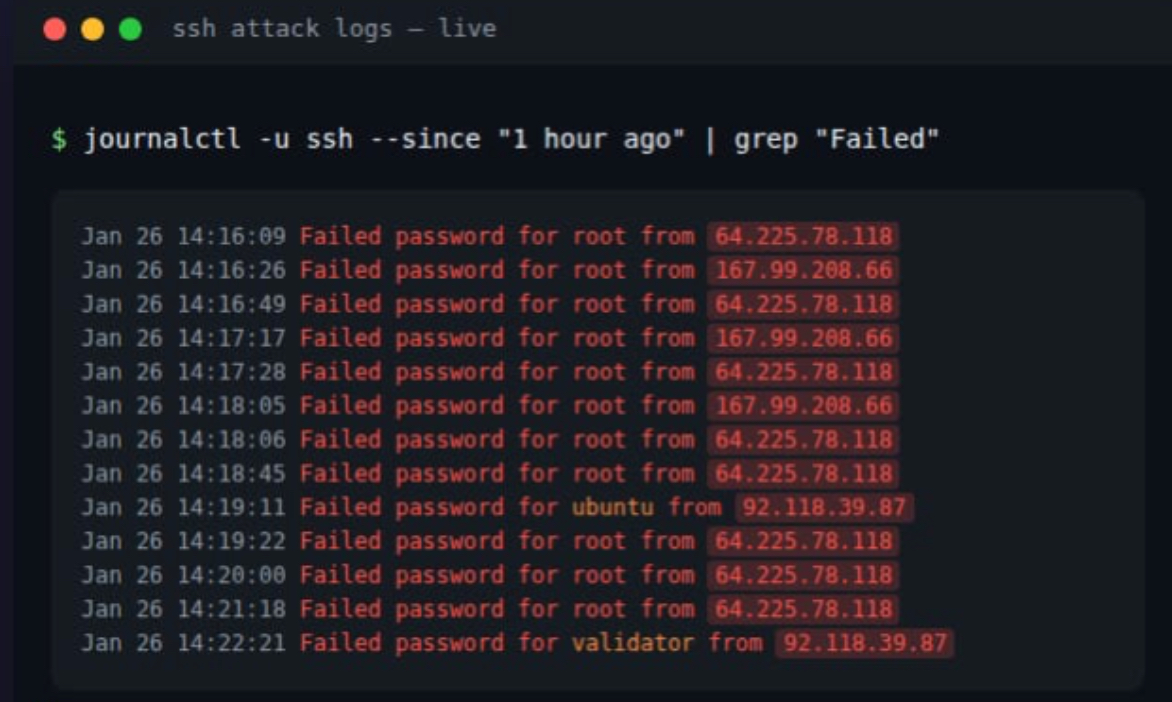Click "Failed password" text on the 14:21:18 line
1172x702 pixels.
point(401,609)
